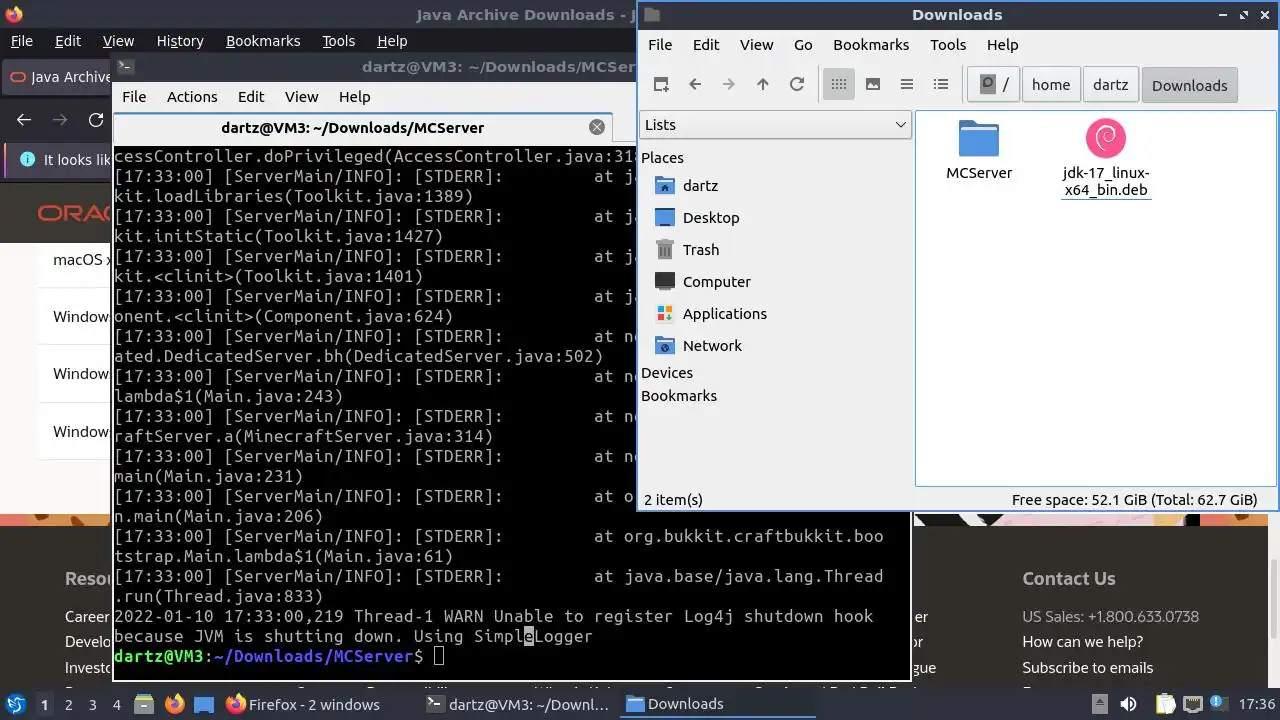The image size is (1280, 720).
Task: Open Firefox History menu
Action: tap(180, 41)
